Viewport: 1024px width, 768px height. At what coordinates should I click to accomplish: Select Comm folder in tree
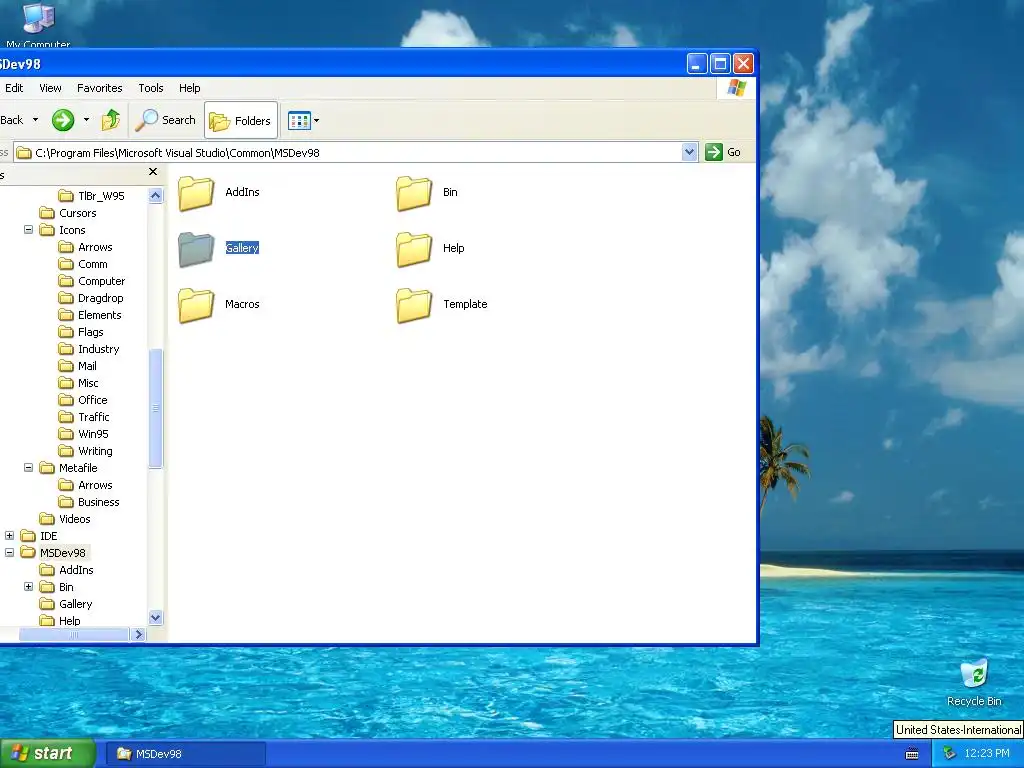tap(83, 264)
